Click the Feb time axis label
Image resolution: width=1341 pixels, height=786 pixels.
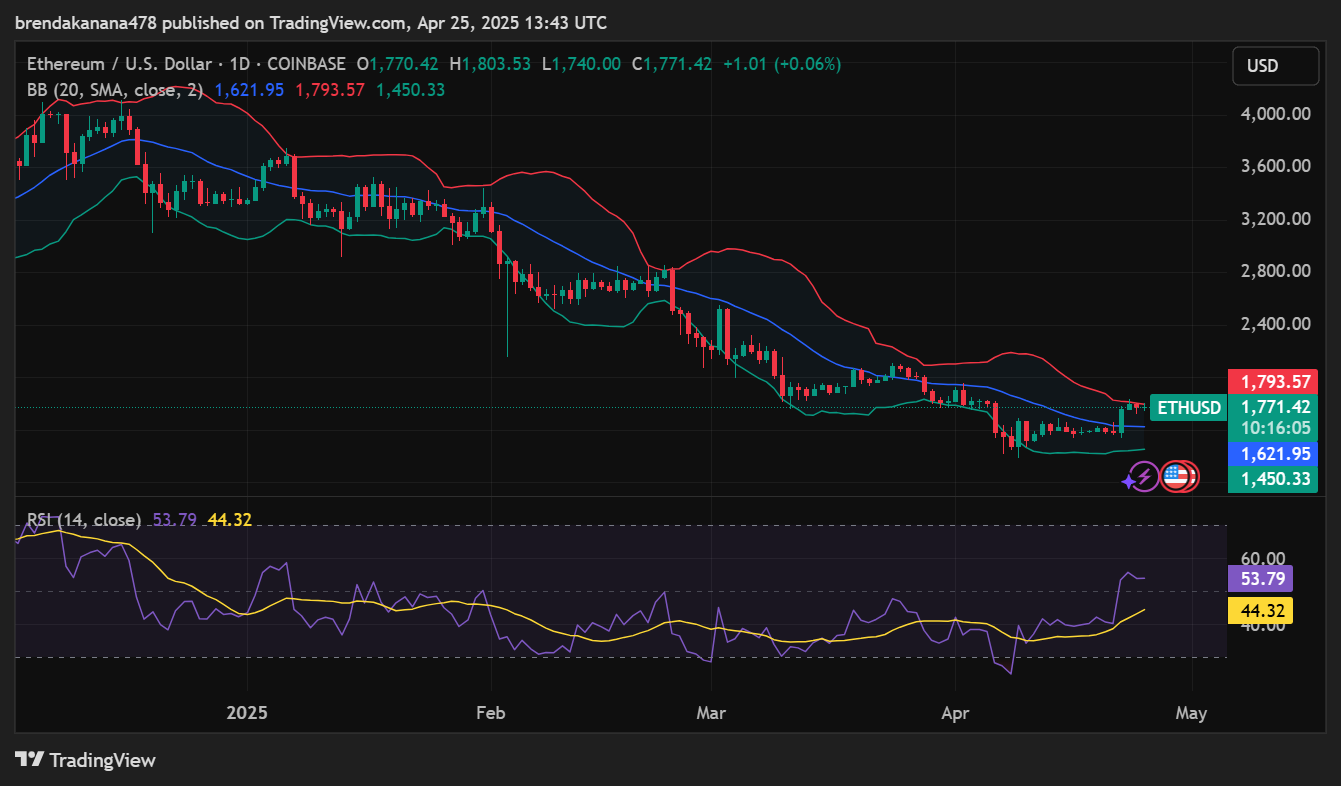point(491,714)
